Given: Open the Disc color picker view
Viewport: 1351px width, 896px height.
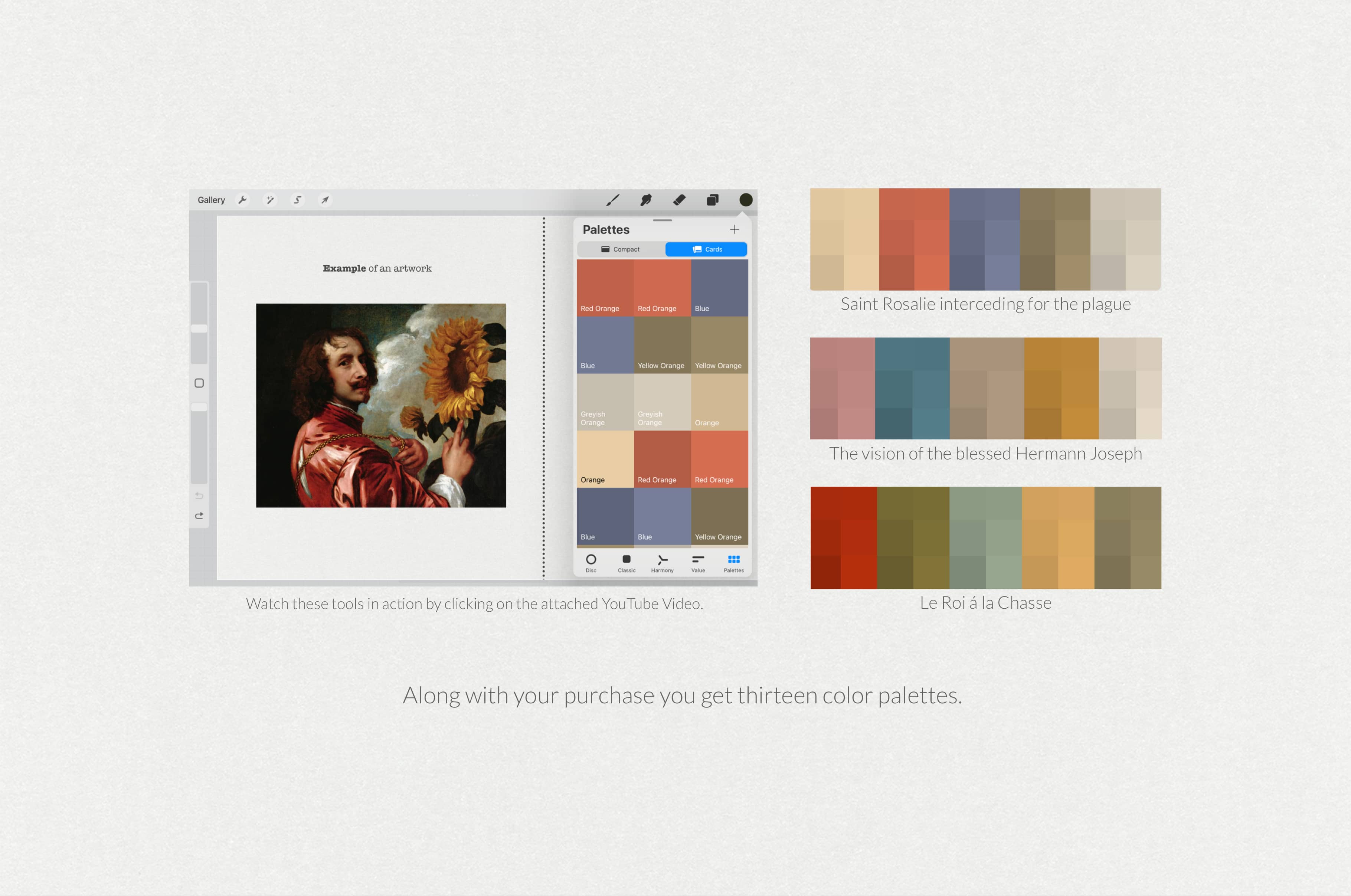Looking at the screenshot, I should point(591,563).
